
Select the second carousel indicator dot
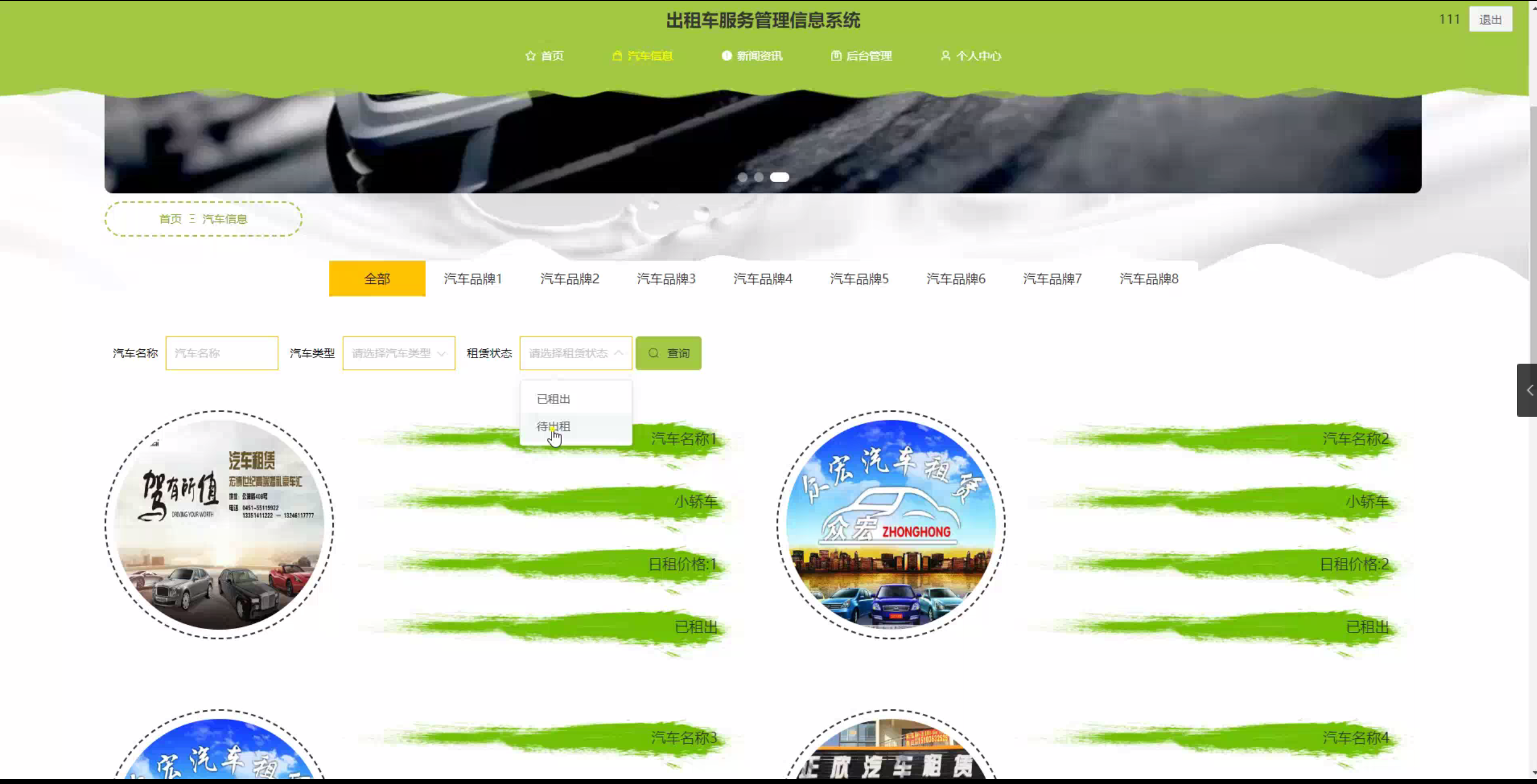point(759,177)
